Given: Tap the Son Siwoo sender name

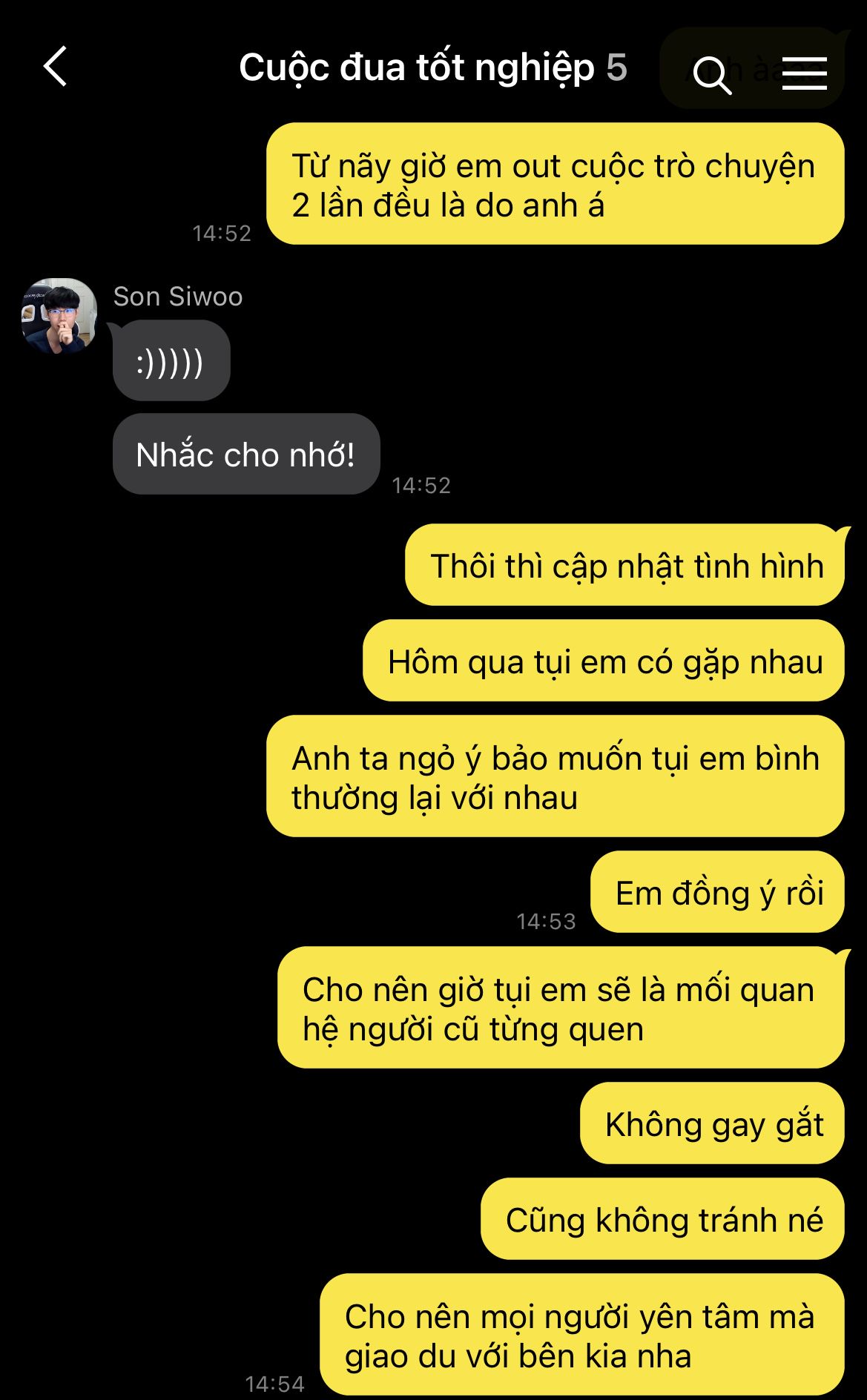Looking at the screenshot, I should [178, 297].
